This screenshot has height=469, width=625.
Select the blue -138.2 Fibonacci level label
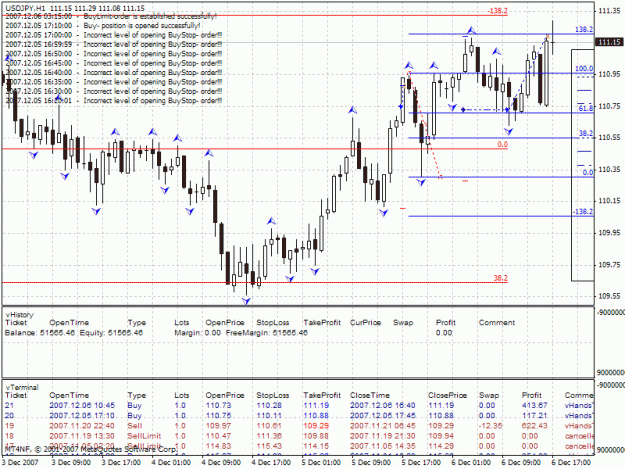point(583,212)
